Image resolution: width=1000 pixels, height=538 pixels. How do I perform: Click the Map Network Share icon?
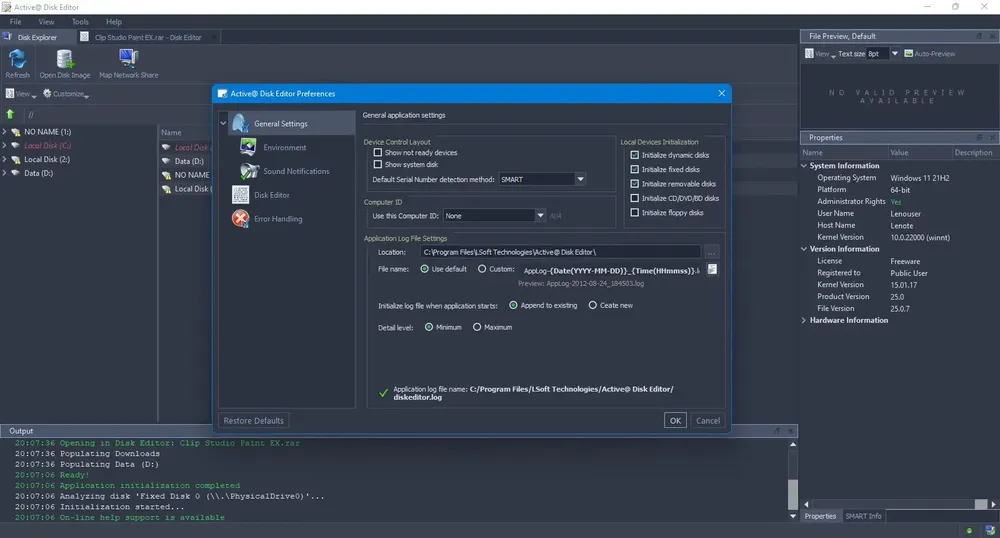tap(128, 59)
